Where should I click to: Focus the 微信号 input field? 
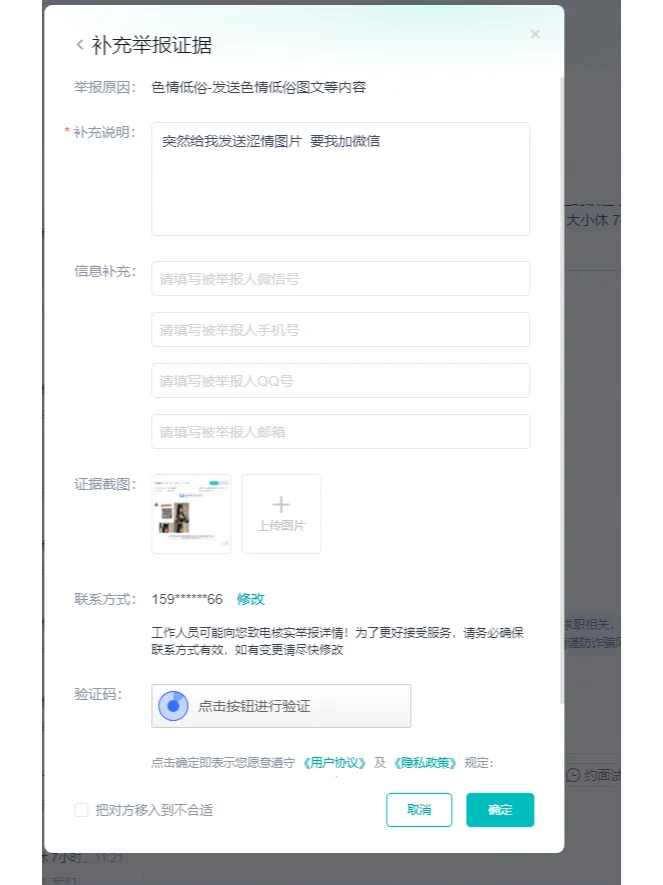pyautogui.click(x=340, y=278)
